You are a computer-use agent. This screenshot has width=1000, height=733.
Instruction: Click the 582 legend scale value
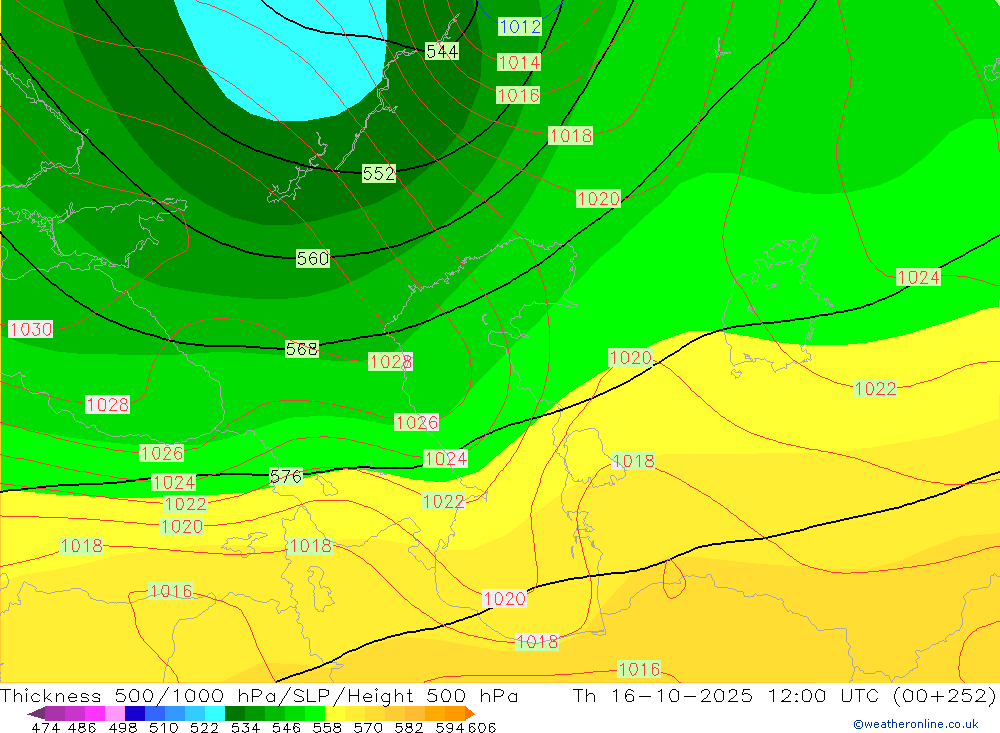click(408, 727)
